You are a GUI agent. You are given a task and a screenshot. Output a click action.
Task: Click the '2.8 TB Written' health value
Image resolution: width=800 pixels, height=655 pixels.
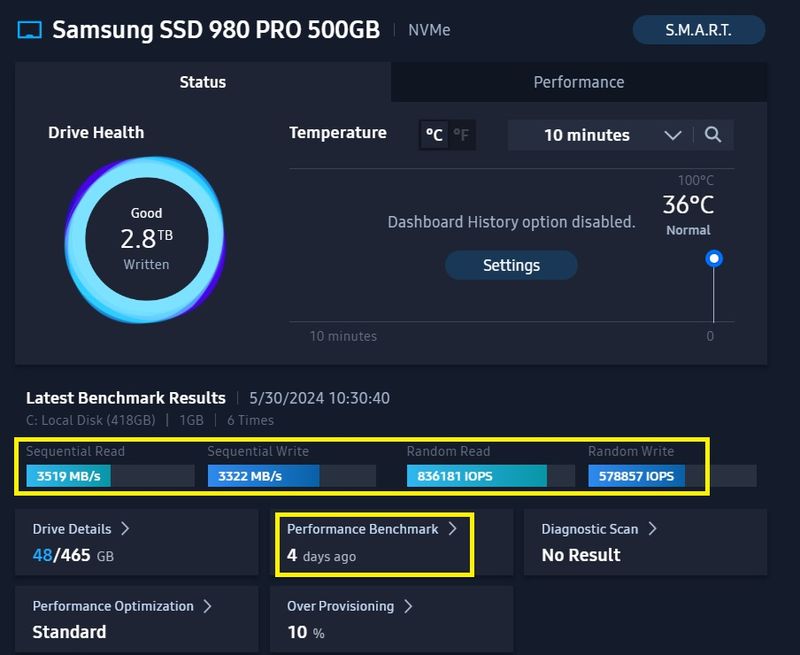tap(146, 247)
